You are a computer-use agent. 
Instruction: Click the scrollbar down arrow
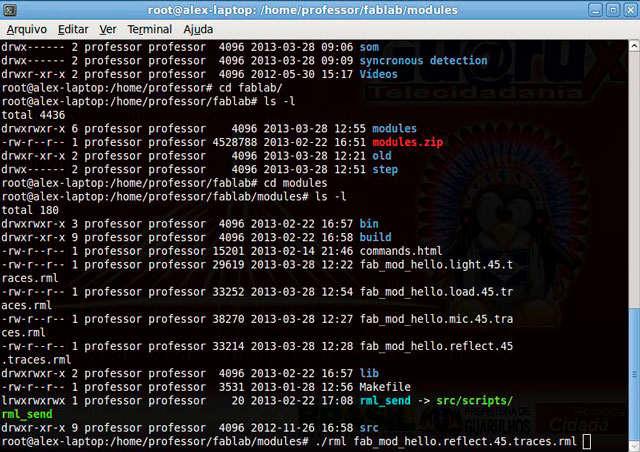(x=634, y=446)
